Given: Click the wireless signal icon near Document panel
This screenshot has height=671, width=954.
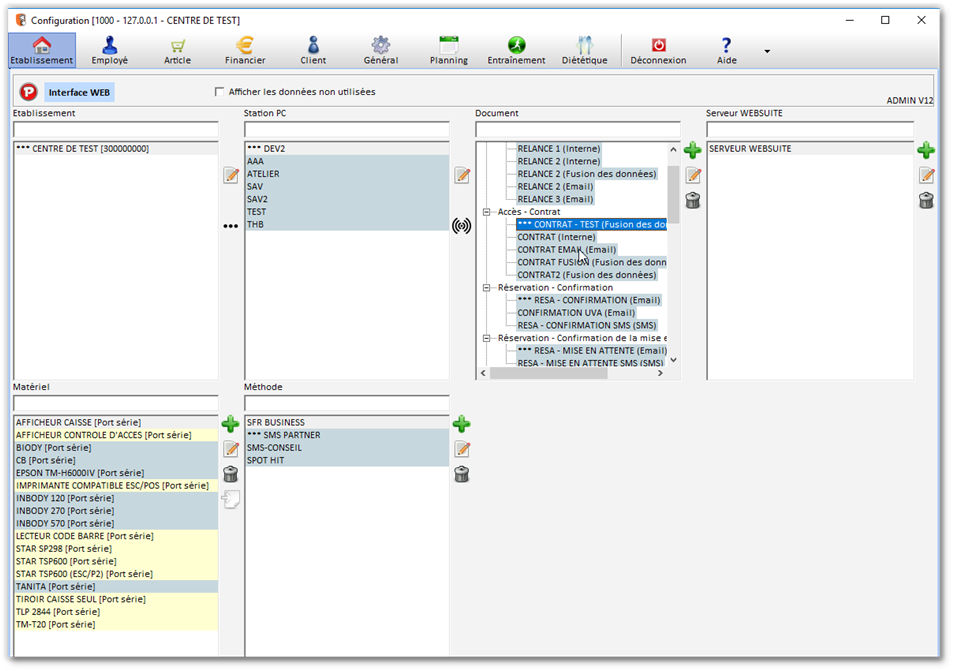Looking at the screenshot, I should tap(461, 226).
